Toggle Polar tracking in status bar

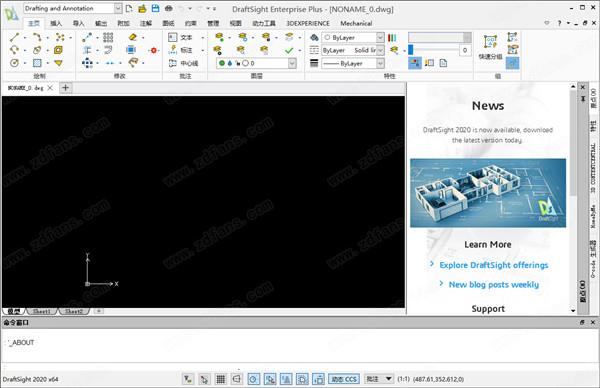pos(253,379)
